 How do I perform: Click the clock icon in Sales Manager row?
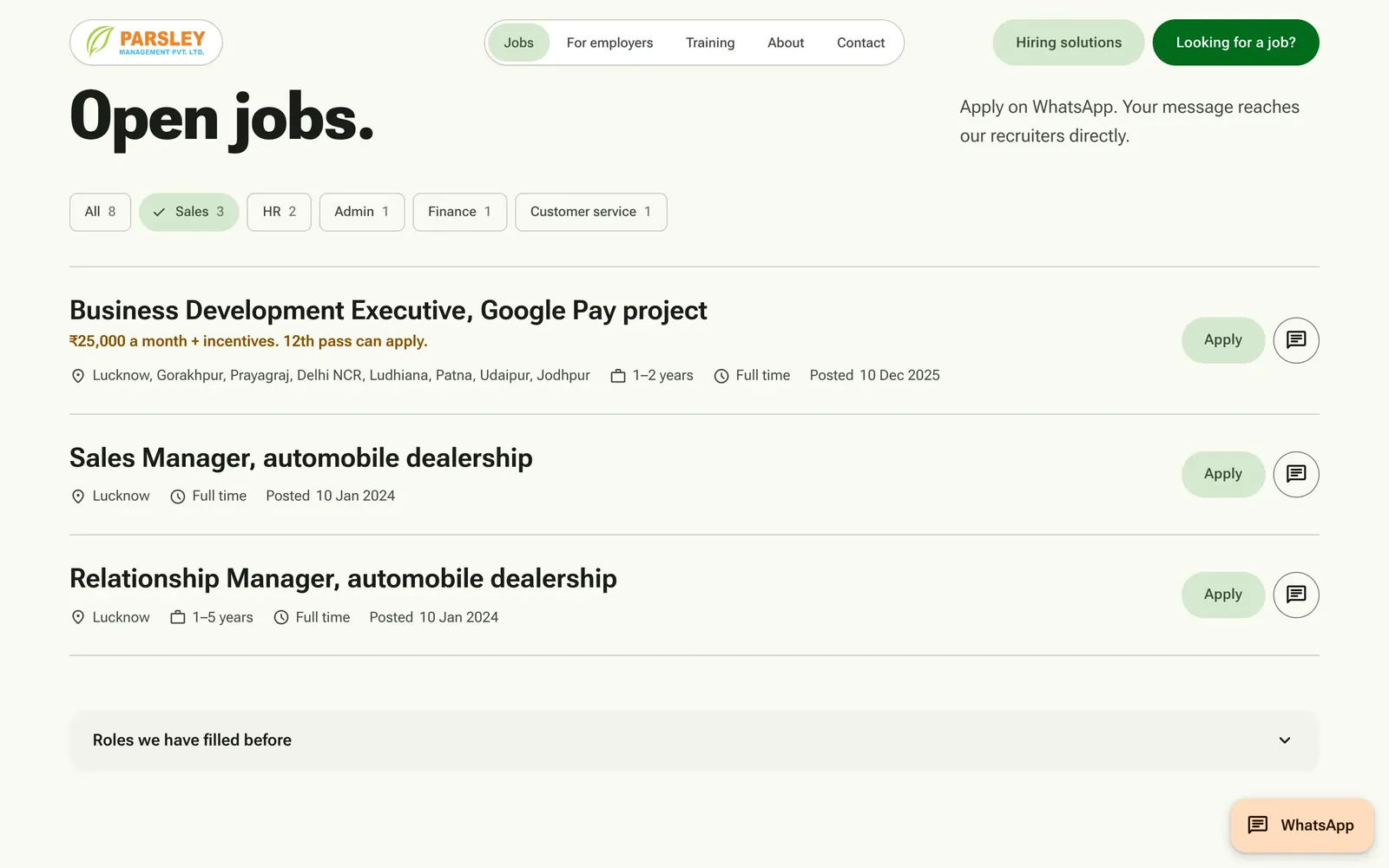tap(178, 496)
